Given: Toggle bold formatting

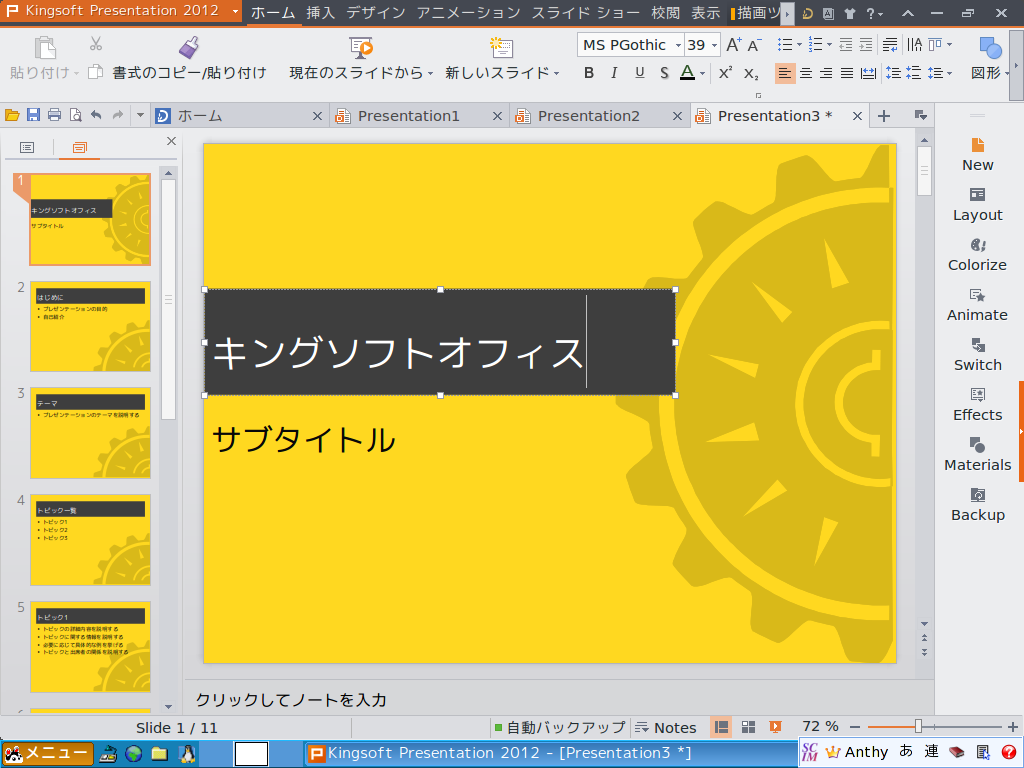Looking at the screenshot, I should 589,72.
